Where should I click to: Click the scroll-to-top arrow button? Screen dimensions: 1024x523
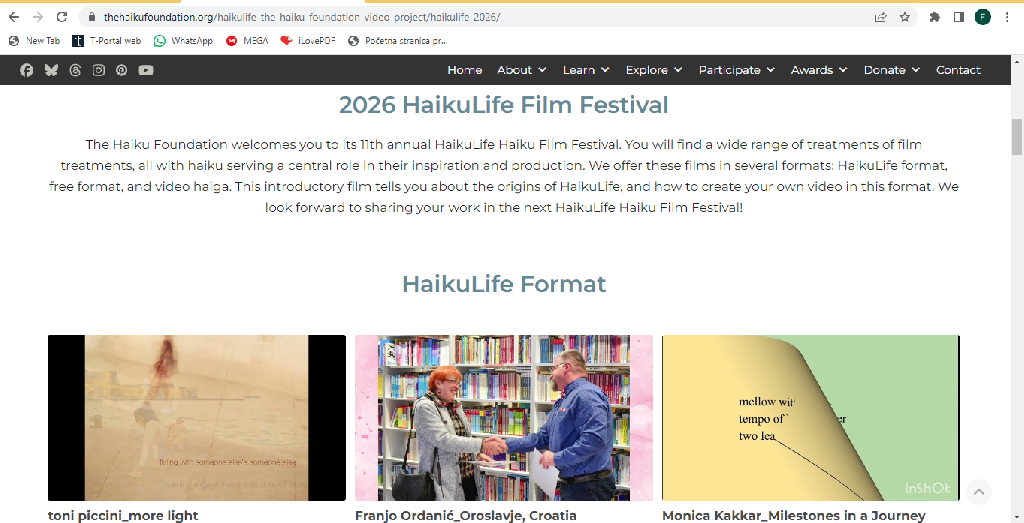pos(978,492)
